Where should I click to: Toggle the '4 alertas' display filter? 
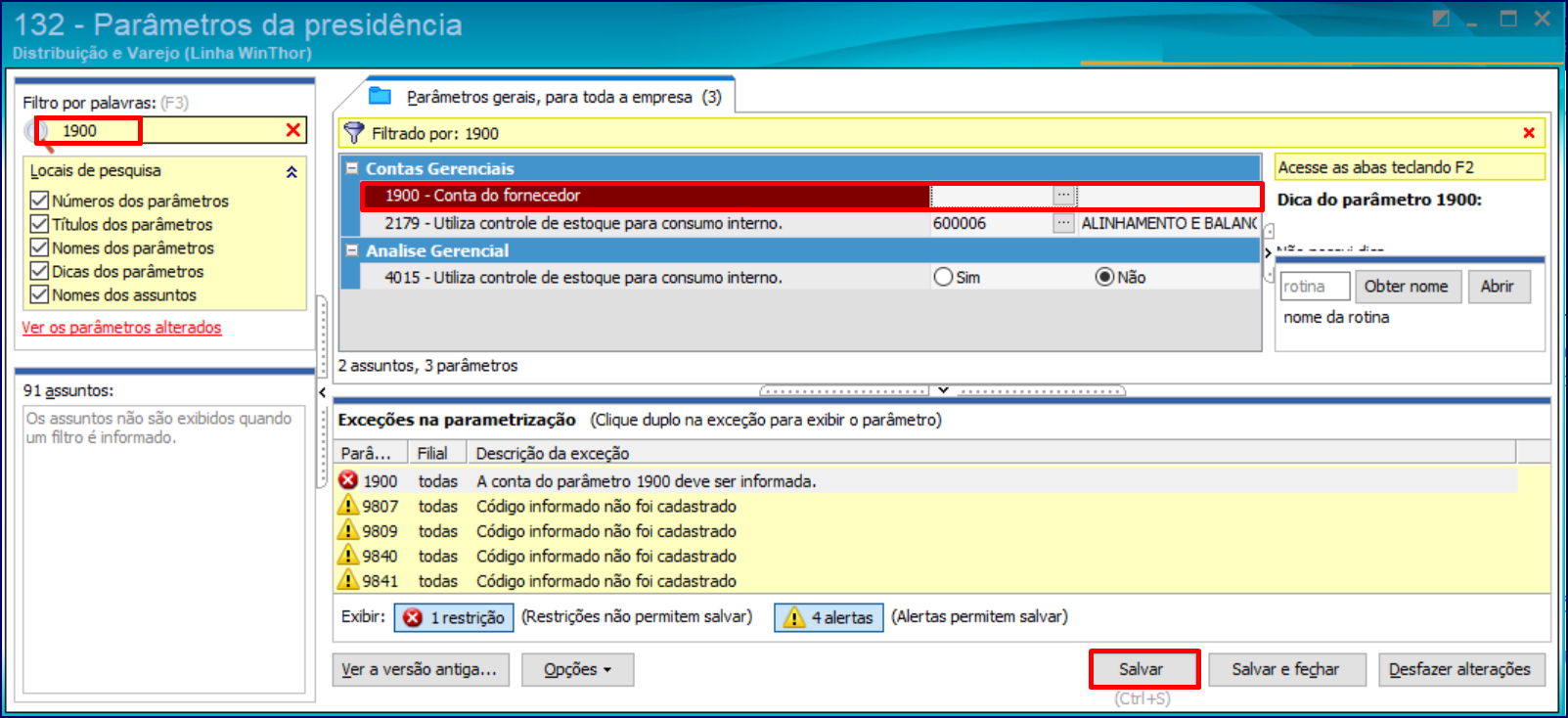pyautogui.click(x=829, y=617)
